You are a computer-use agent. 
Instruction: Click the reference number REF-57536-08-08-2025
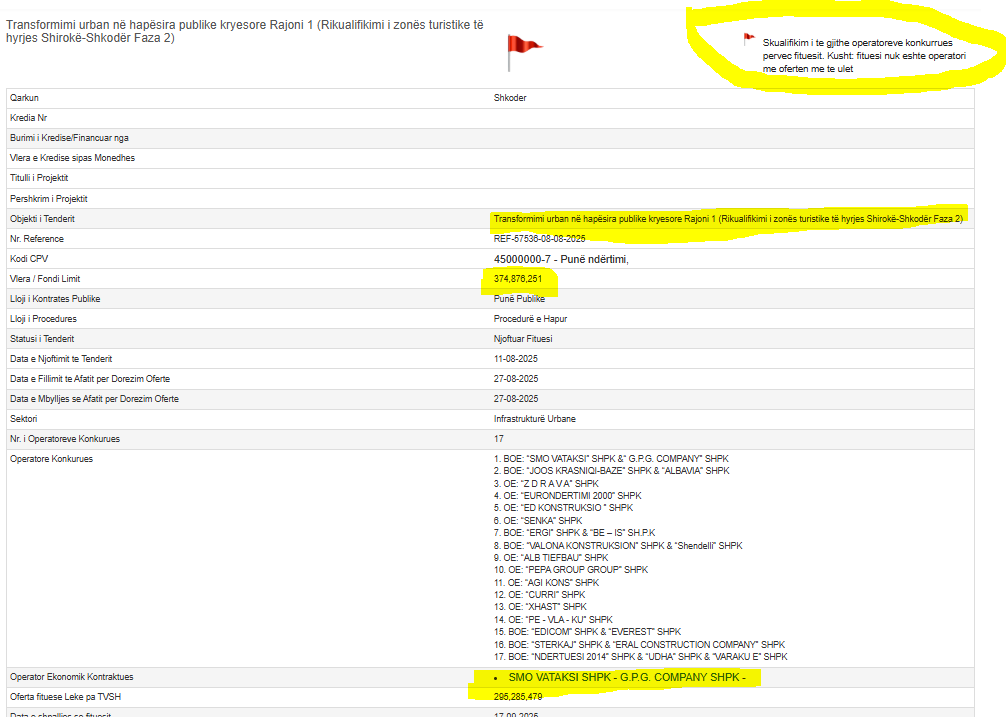pos(539,239)
